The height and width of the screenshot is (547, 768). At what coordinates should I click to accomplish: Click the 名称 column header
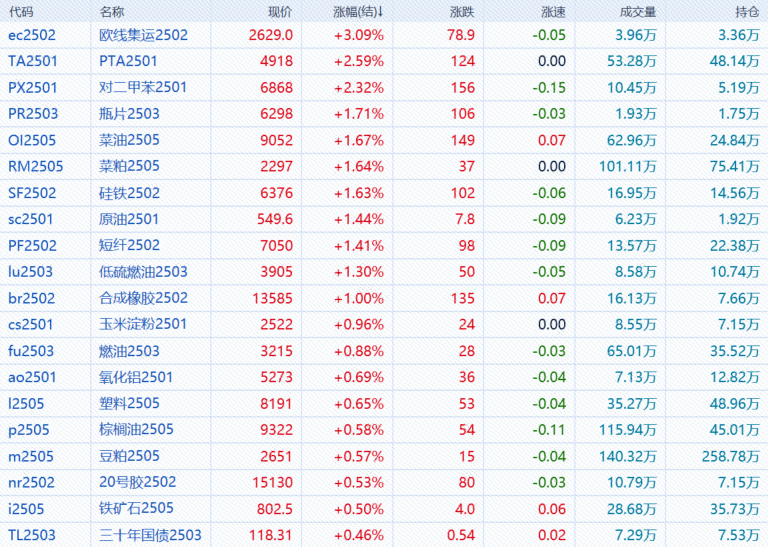point(112,11)
